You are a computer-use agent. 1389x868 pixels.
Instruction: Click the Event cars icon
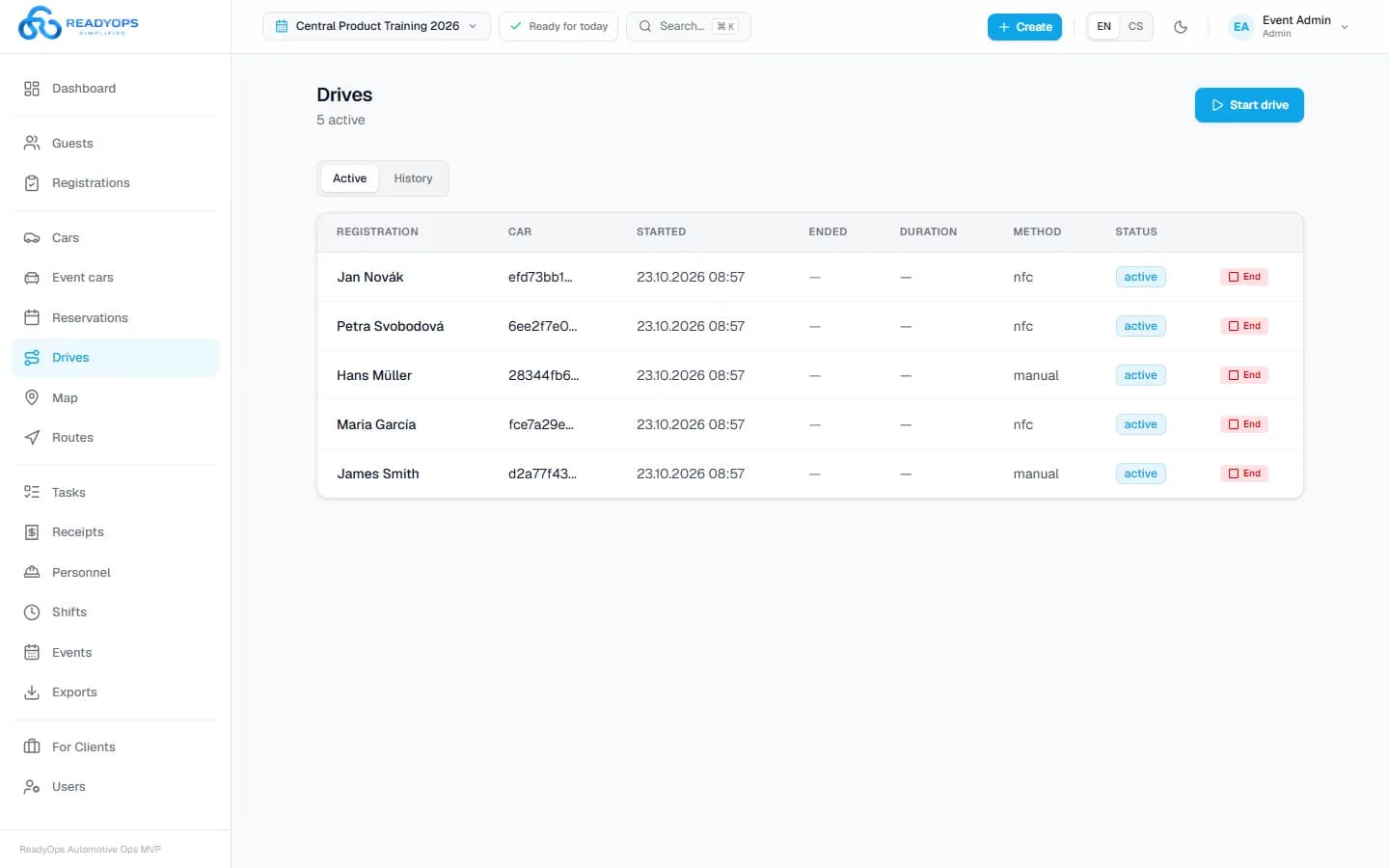[32, 278]
